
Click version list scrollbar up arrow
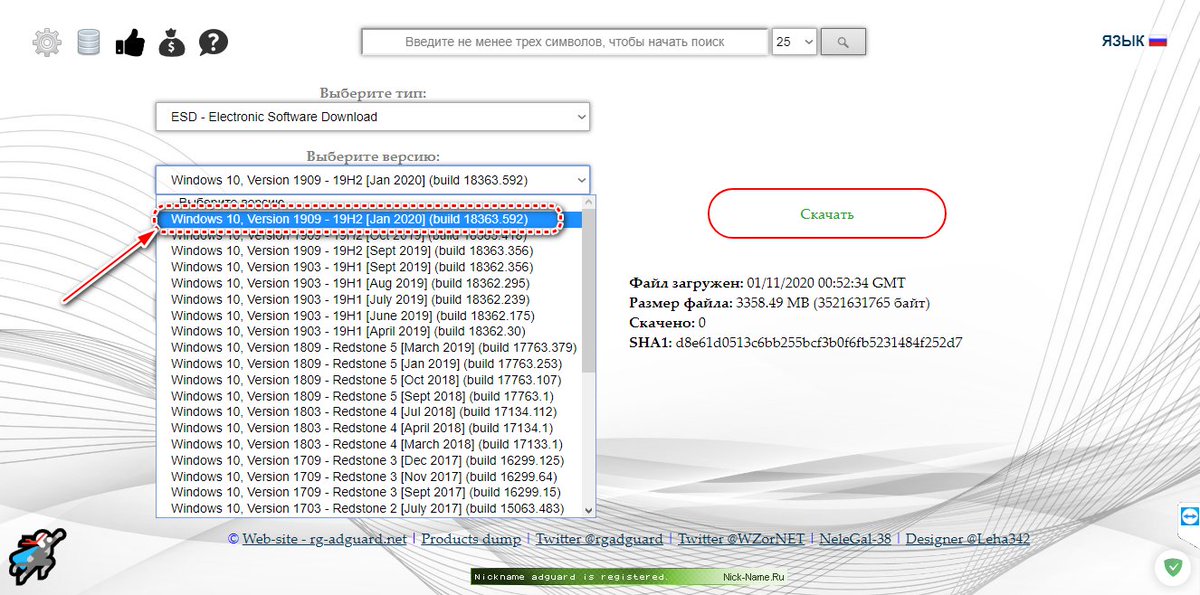588,203
